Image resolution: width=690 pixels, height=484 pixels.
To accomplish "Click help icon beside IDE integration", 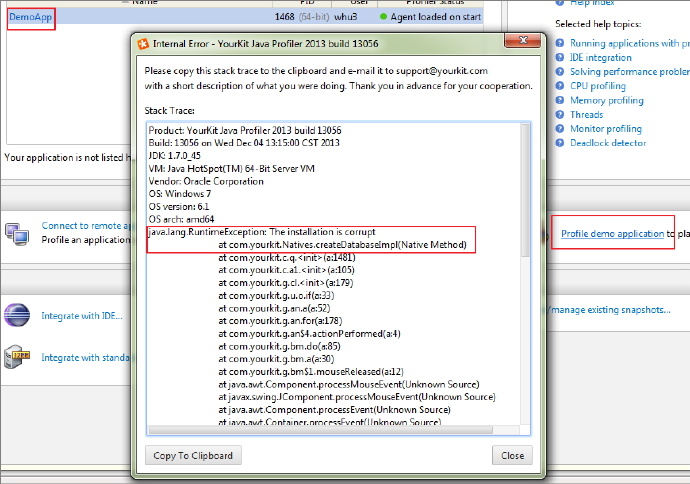I will point(560,57).
